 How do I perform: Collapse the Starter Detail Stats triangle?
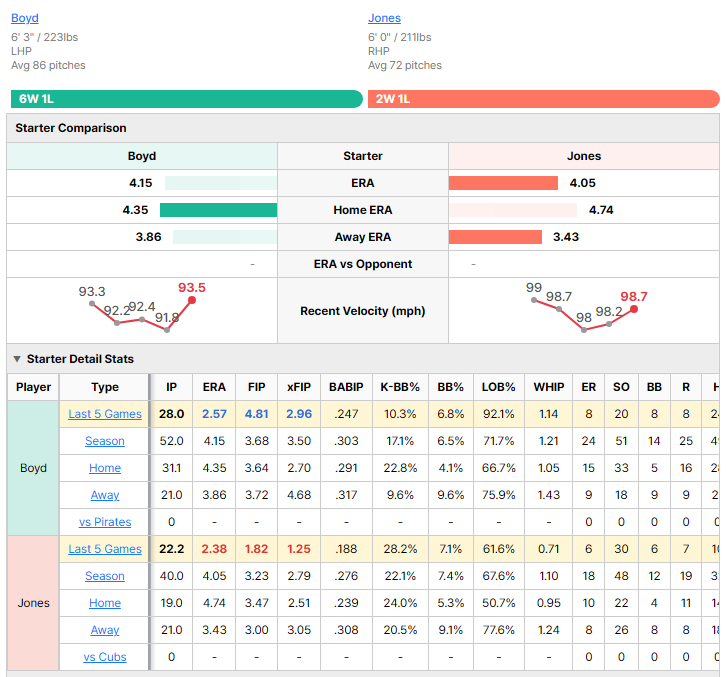click(17, 359)
